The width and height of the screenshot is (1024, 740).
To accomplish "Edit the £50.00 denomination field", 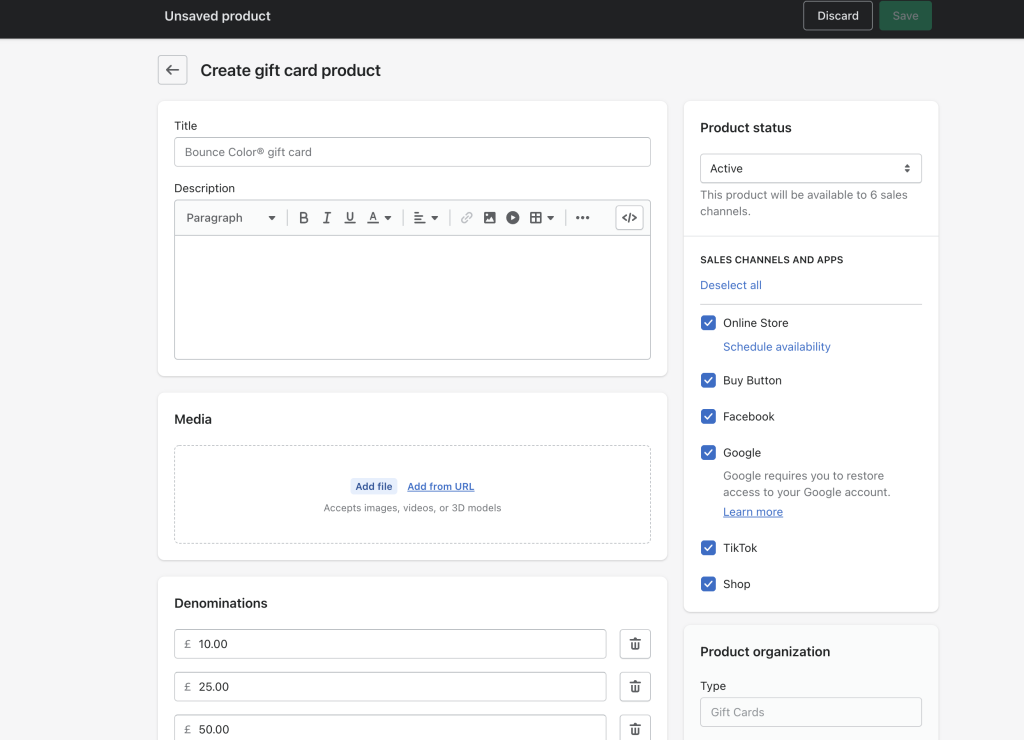I will [x=390, y=729].
